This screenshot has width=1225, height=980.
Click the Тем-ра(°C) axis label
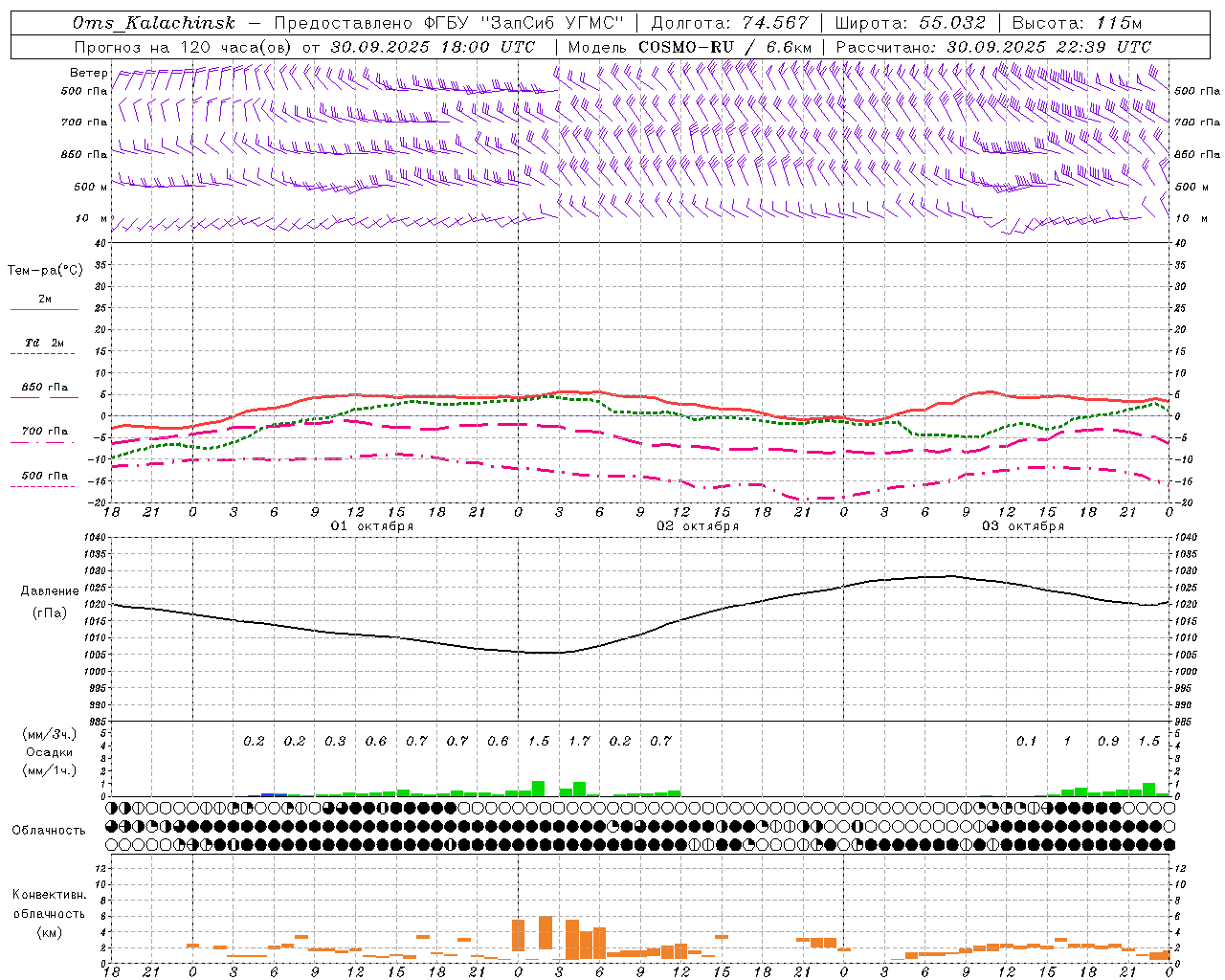(x=45, y=271)
